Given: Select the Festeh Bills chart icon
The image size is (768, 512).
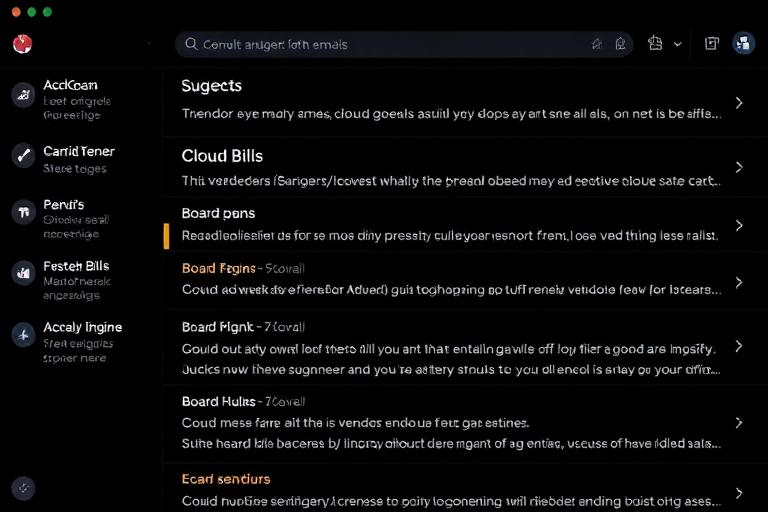Looking at the screenshot, I should [x=23, y=273].
